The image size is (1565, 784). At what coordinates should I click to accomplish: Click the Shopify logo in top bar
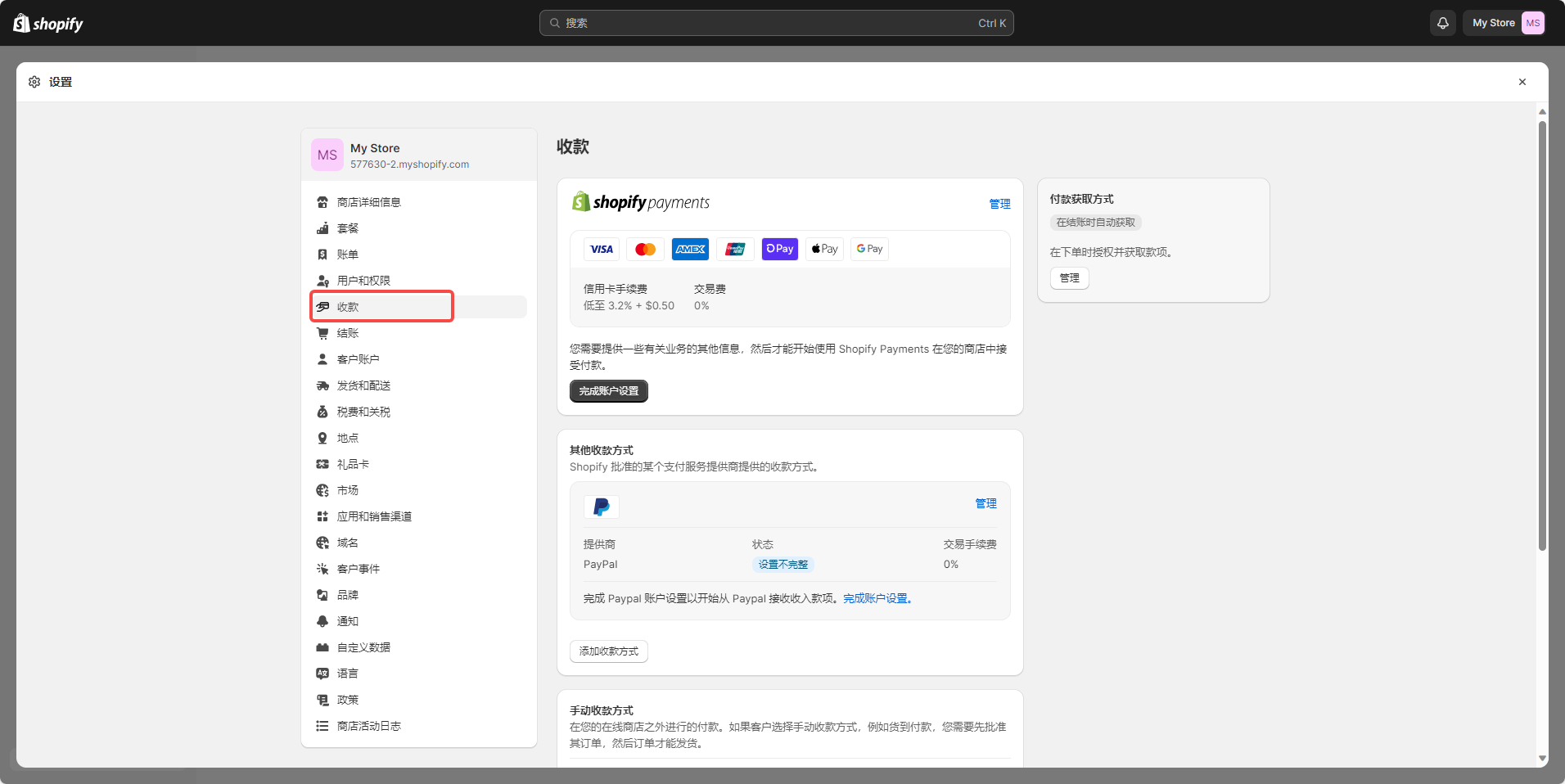[48, 23]
